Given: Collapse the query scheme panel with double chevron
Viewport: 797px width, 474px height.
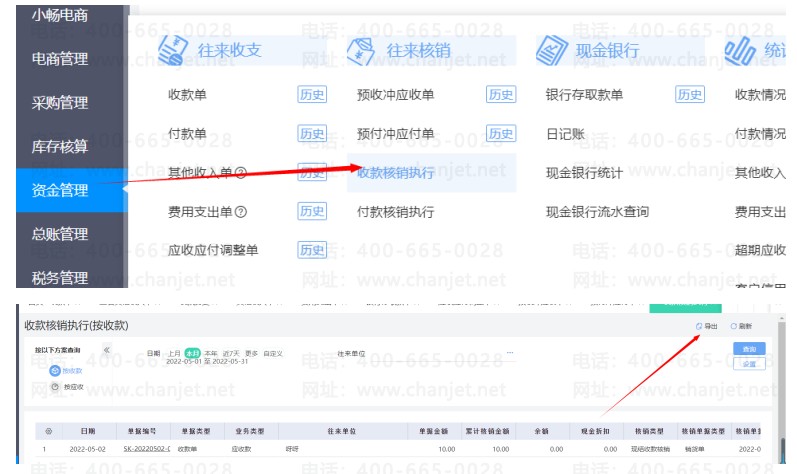Looking at the screenshot, I should 107,350.
